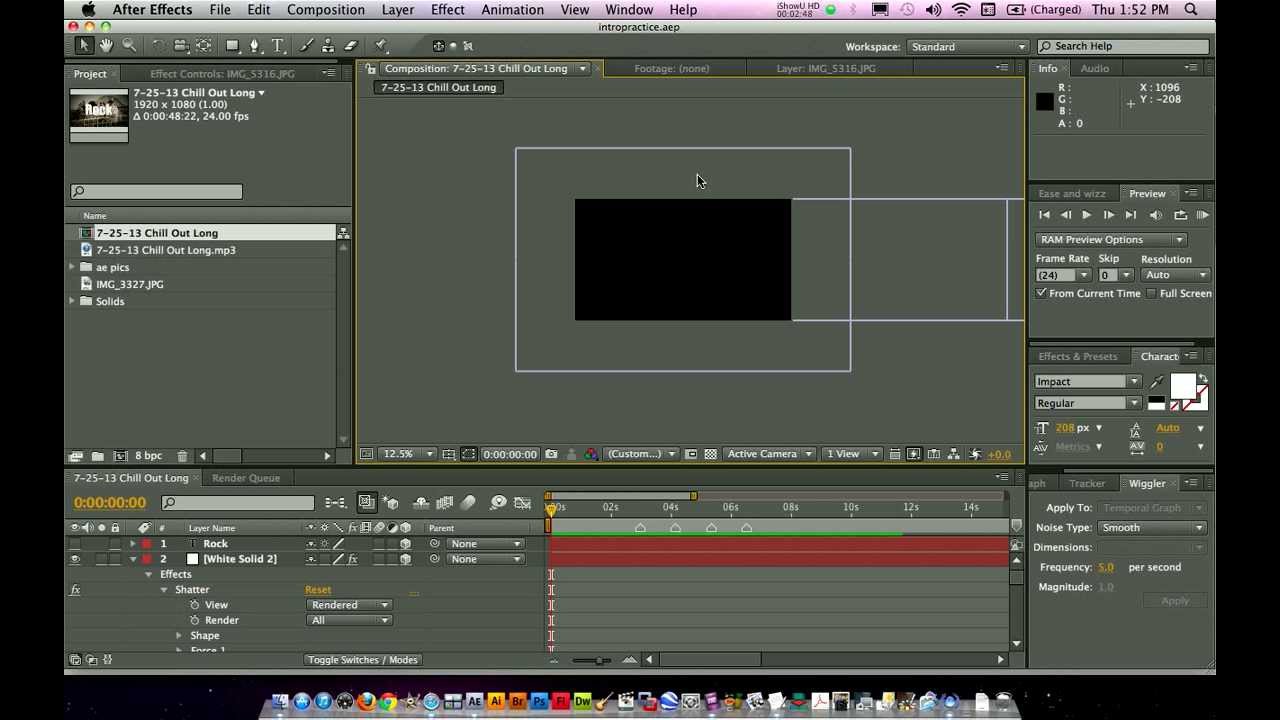The height and width of the screenshot is (720, 1280).
Task: Select the Brush tool
Action: [305, 46]
